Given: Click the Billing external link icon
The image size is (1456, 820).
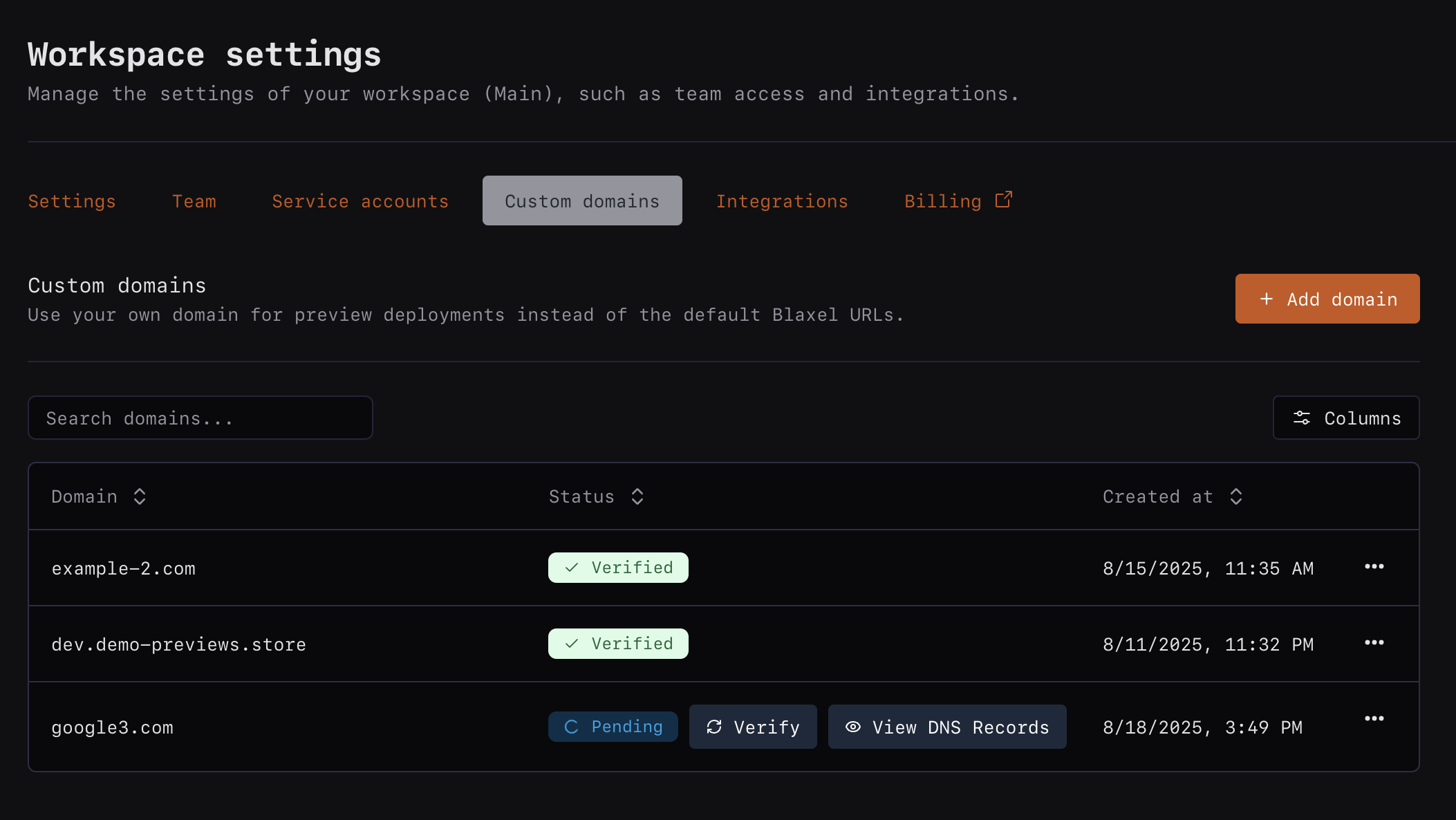Looking at the screenshot, I should click(x=1003, y=200).
